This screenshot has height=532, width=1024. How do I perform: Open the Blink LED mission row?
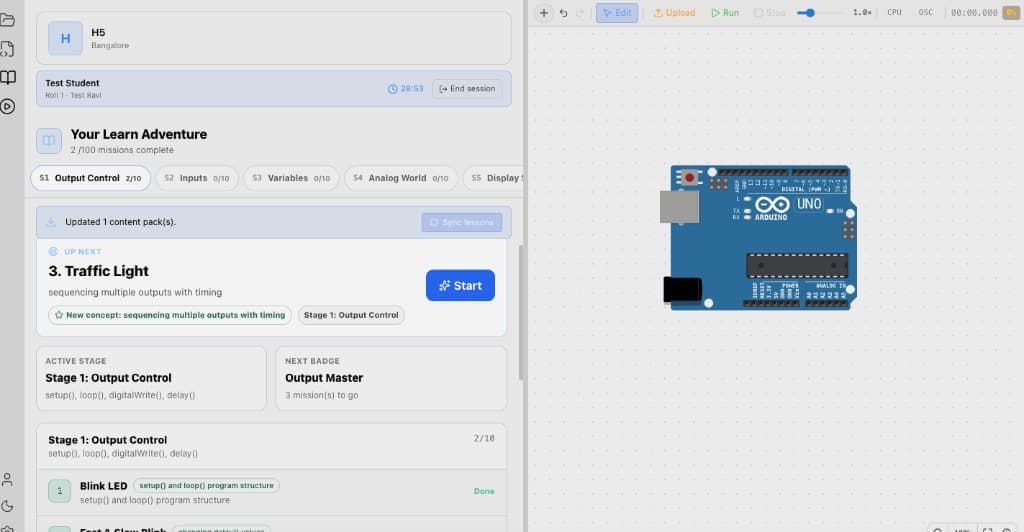click(272, 492)
